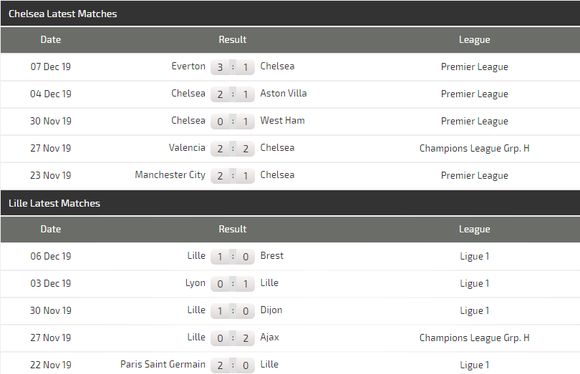Screen dimensions: 580x374
Task: Click the 07 Dec 19 match date
Action: pyautogui.click(x=50, y=67)
